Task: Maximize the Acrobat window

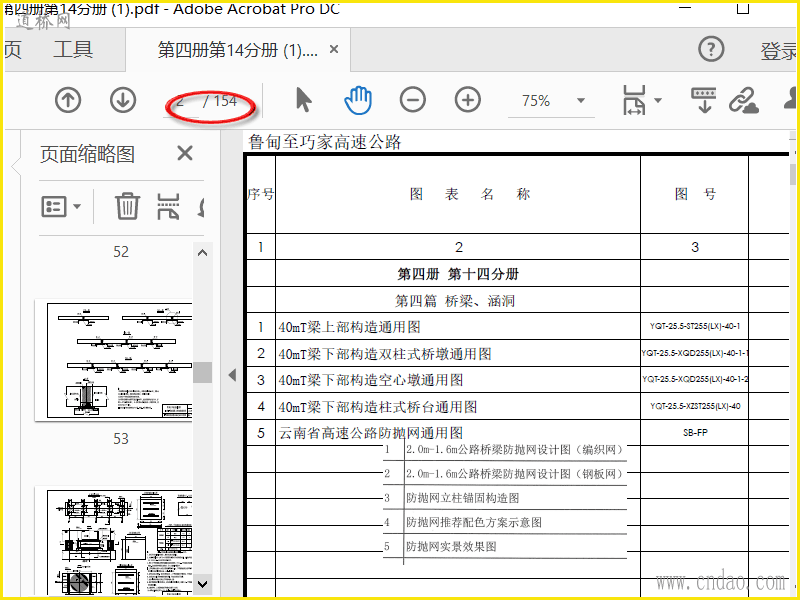Action: [x=743, y=8]
